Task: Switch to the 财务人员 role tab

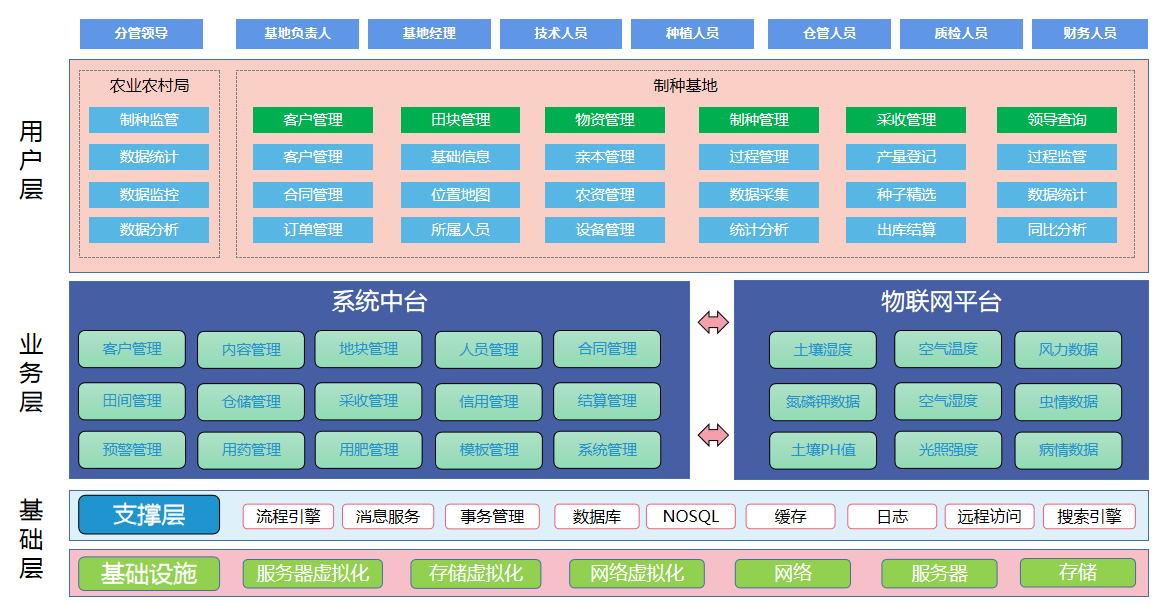Action: (1088, 33)
